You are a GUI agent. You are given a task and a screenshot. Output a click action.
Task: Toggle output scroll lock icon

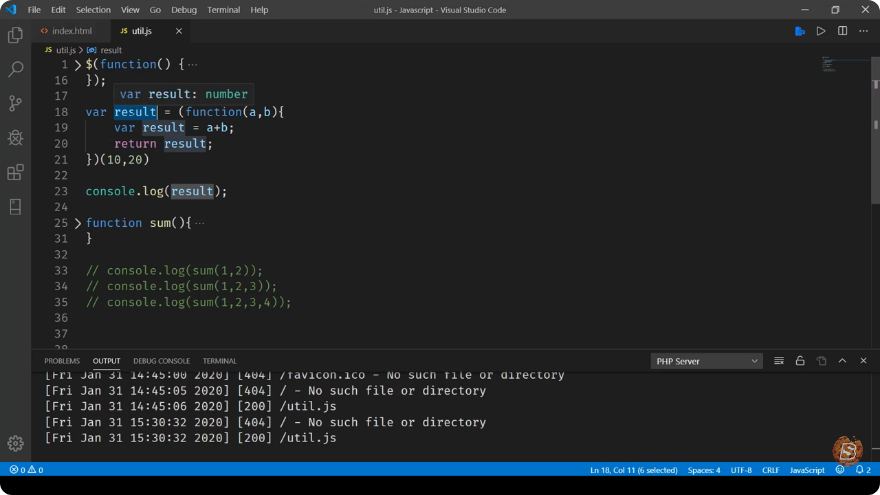pos(800,361)
